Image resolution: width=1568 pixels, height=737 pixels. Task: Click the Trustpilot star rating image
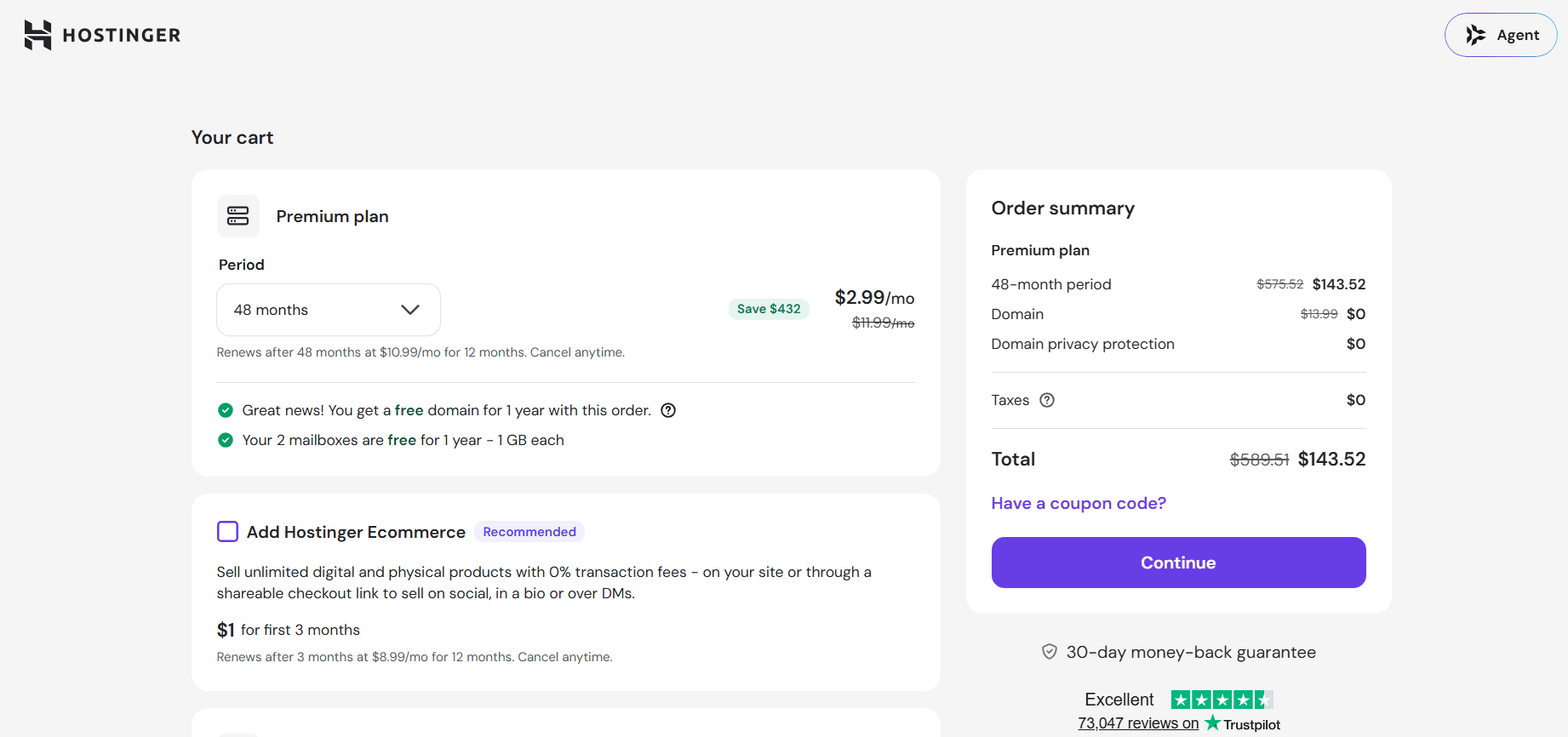point(1222,700)
